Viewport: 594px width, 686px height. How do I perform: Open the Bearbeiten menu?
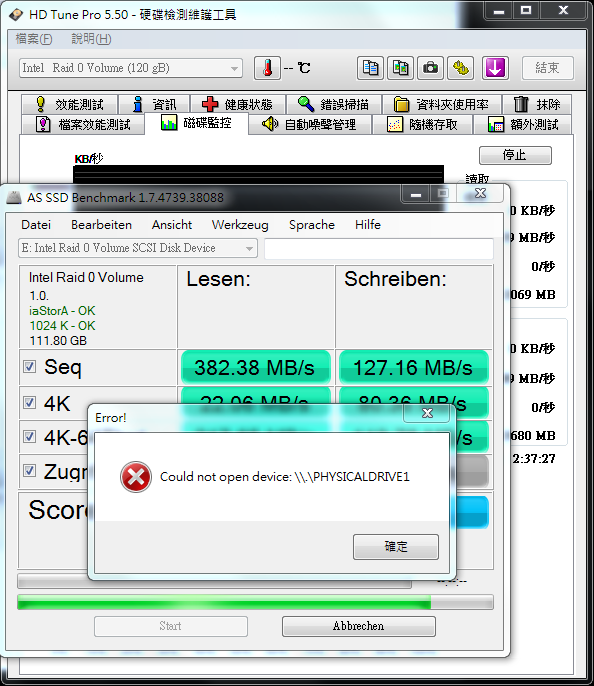101,225
